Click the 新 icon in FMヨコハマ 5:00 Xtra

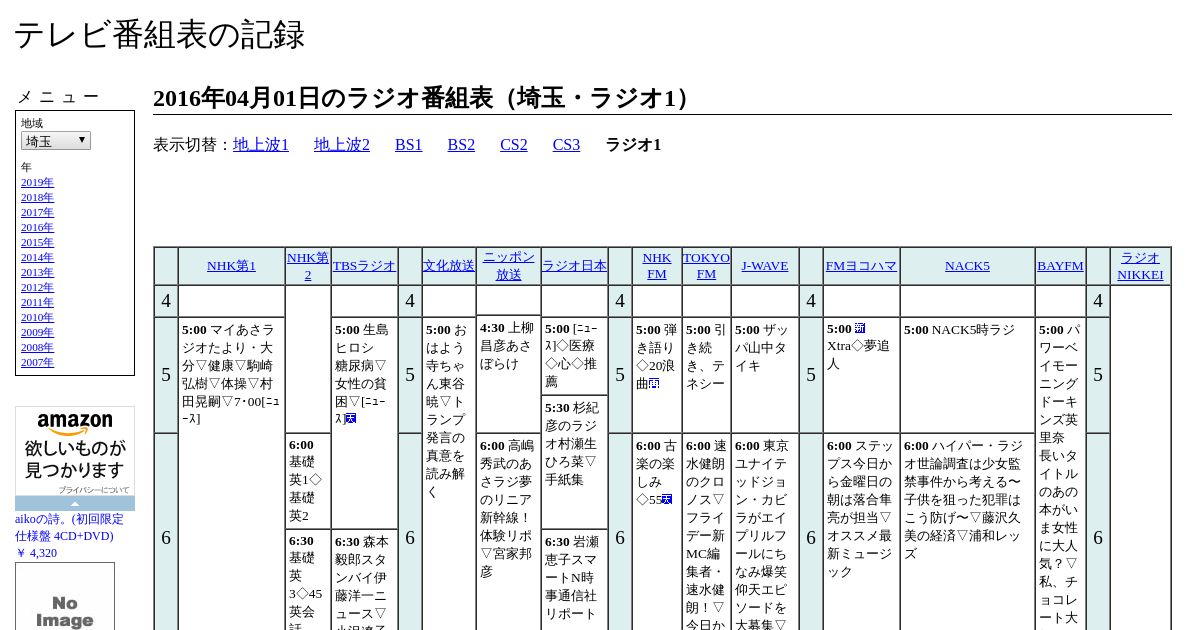click(x=860, y=329)
